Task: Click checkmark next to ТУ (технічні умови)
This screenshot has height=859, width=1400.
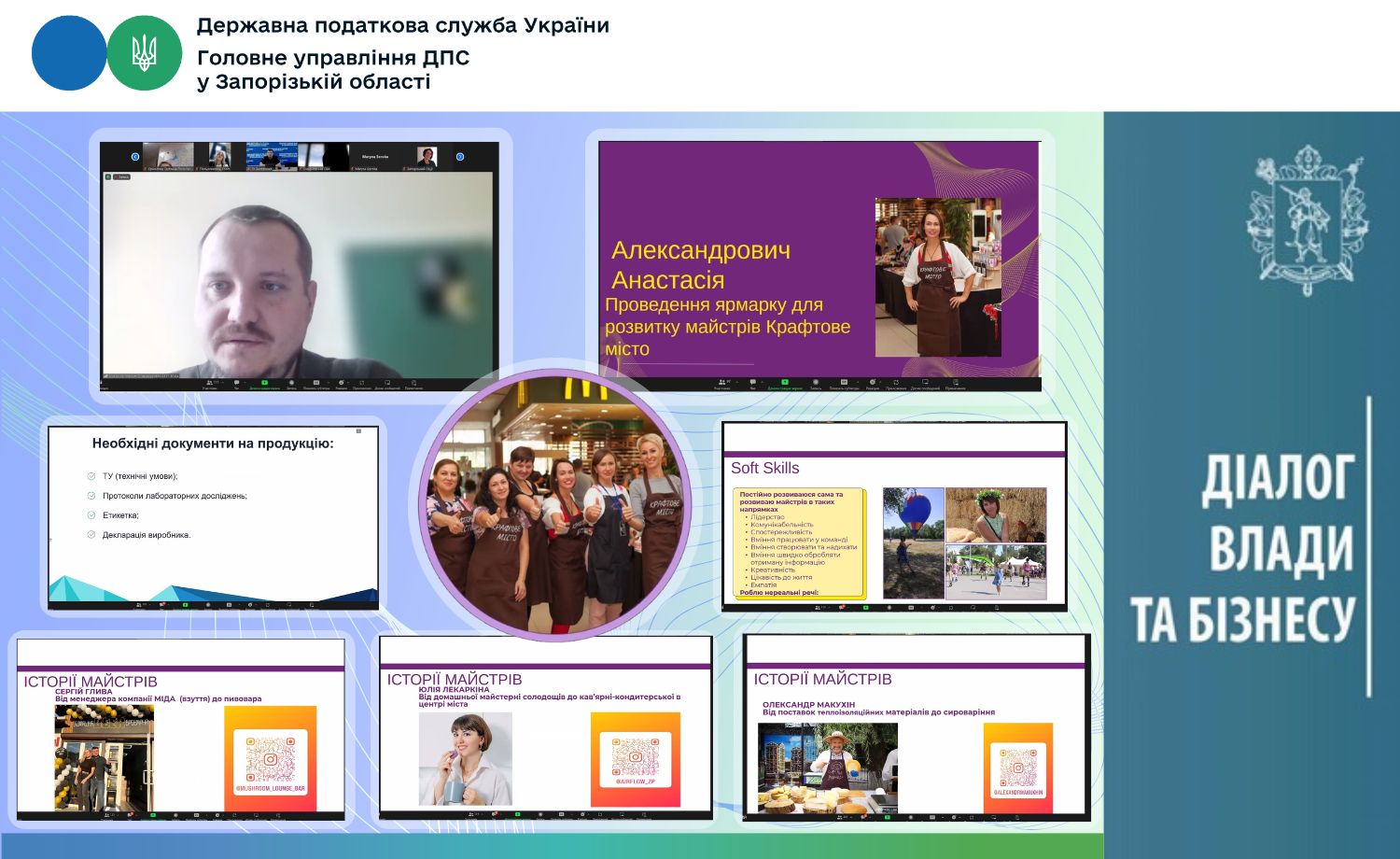Action: tap(91, 476)
